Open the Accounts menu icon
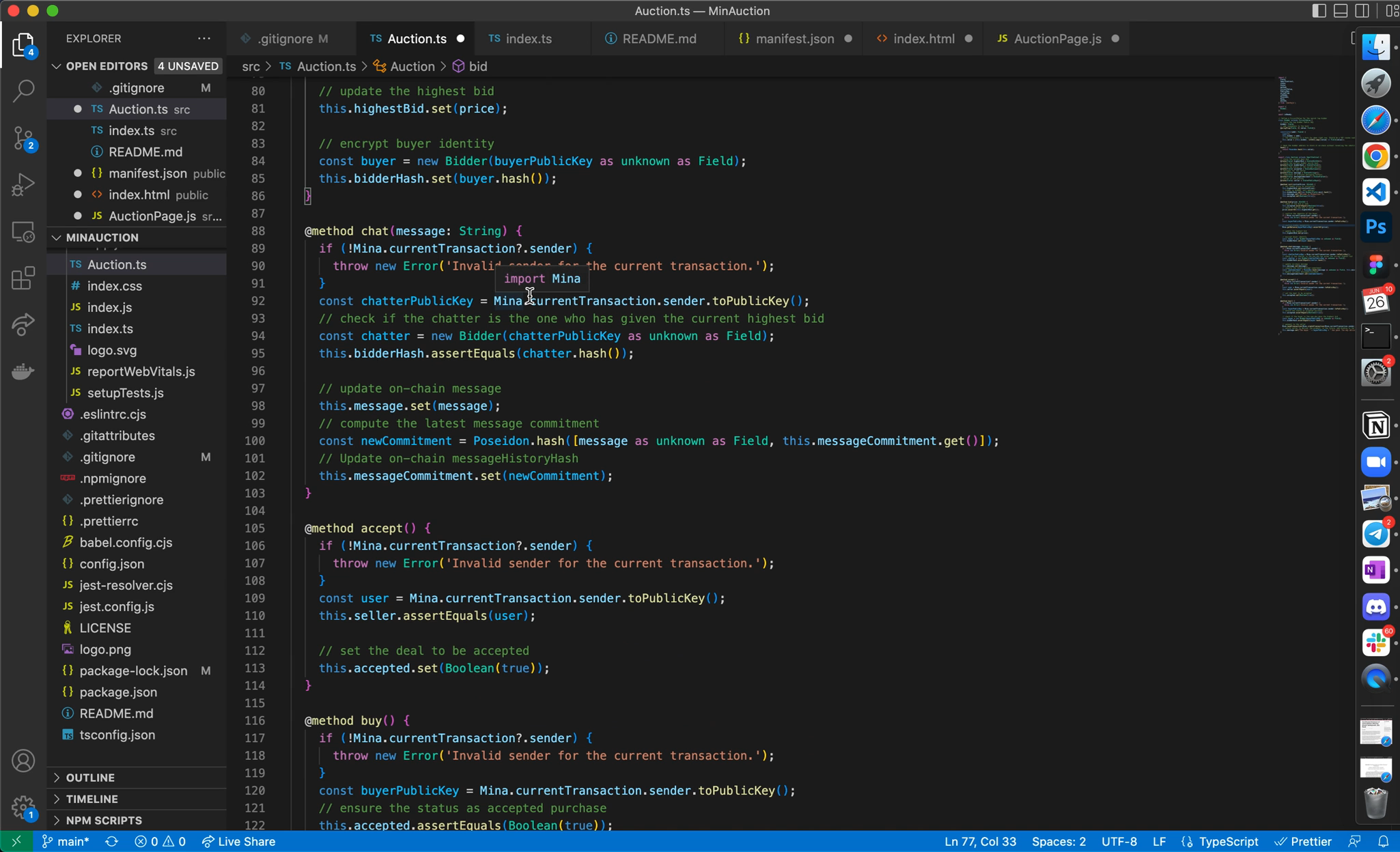This screenshot has height=852, width=1400. pos(23,761)
